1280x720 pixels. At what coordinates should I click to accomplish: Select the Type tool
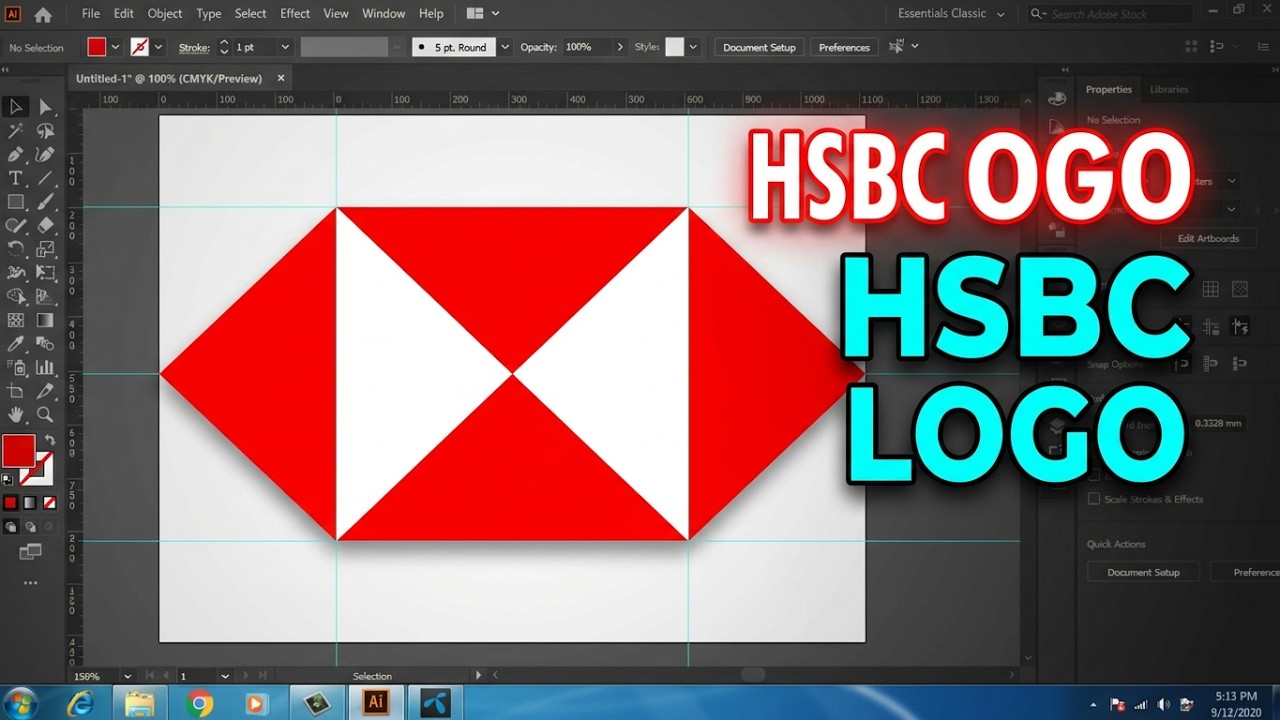click(x=16, y=178)
